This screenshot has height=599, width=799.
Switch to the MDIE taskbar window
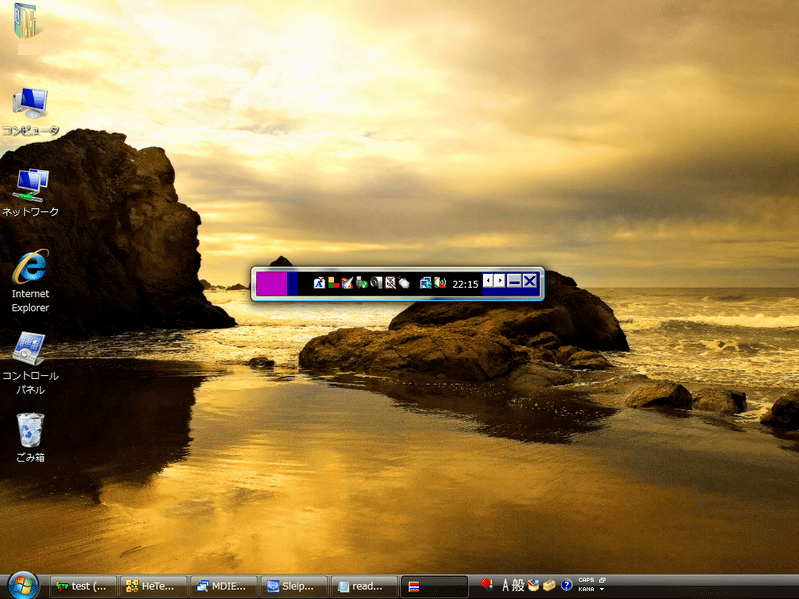[223, 586]
